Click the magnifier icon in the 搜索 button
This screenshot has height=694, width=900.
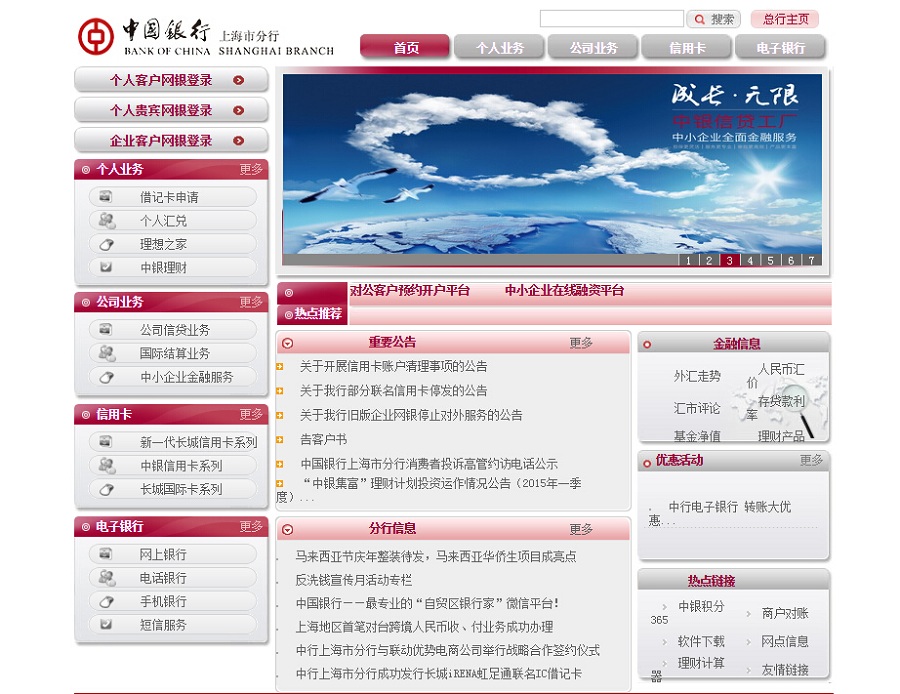[700, 20]
